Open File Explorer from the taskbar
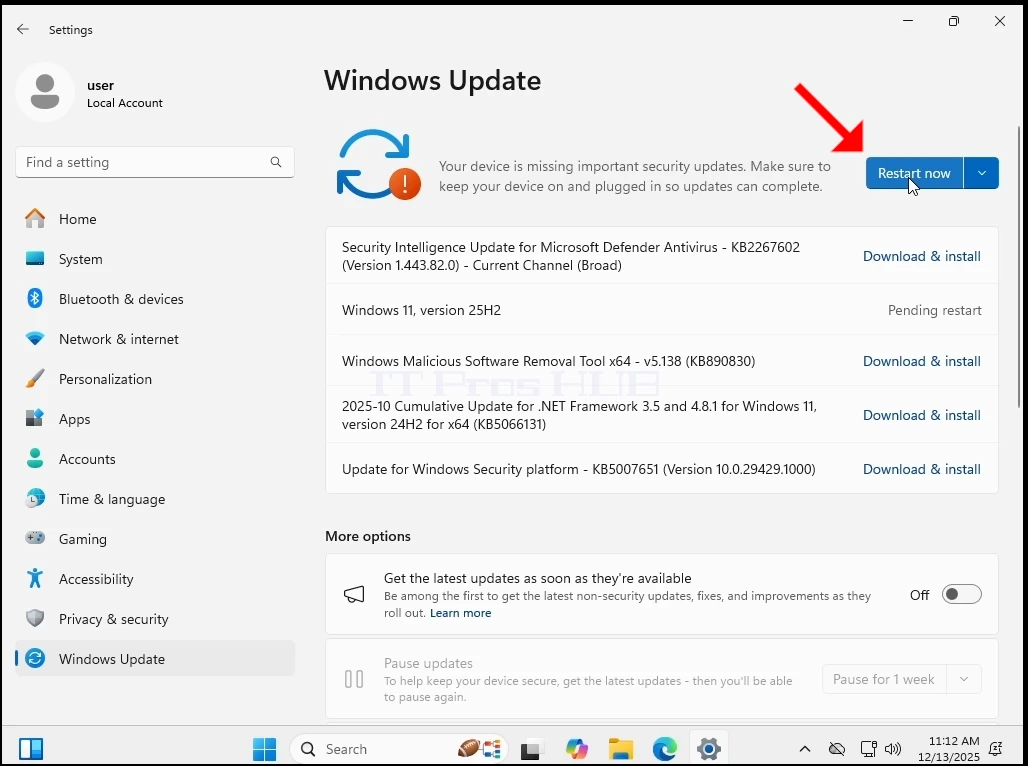Viewport: 1028px width, 766px height. point(621,748)
